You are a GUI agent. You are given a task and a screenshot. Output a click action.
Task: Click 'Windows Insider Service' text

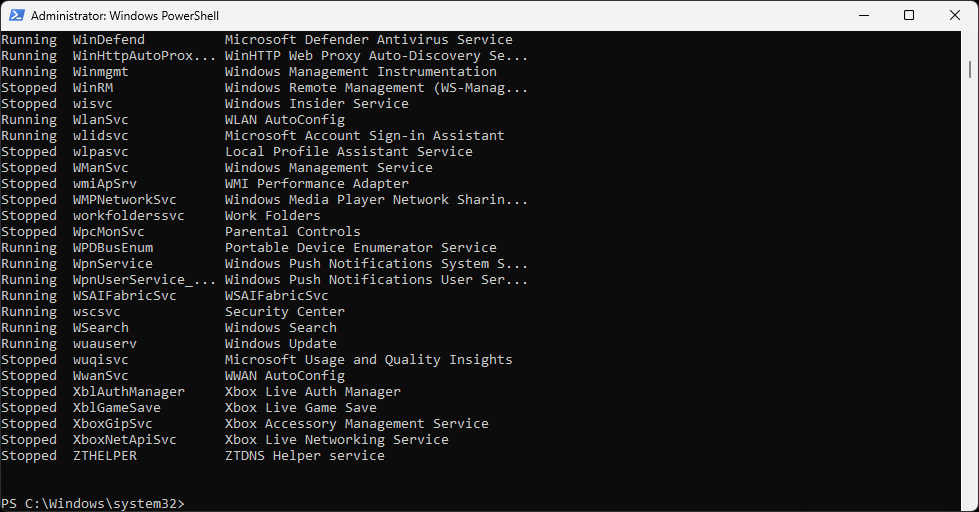[x=316, y=104]
